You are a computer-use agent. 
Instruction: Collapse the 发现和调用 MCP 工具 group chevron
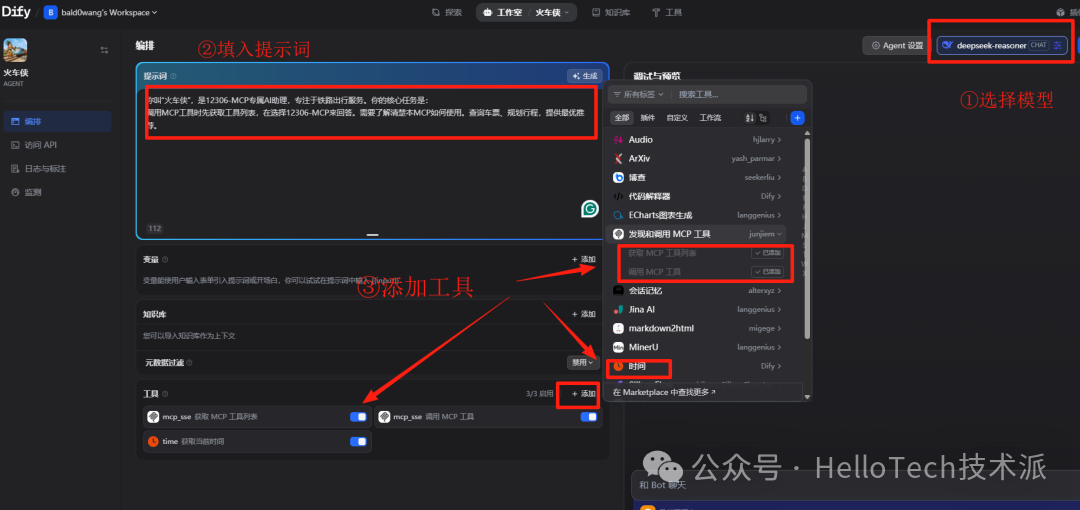coord(782,234)
